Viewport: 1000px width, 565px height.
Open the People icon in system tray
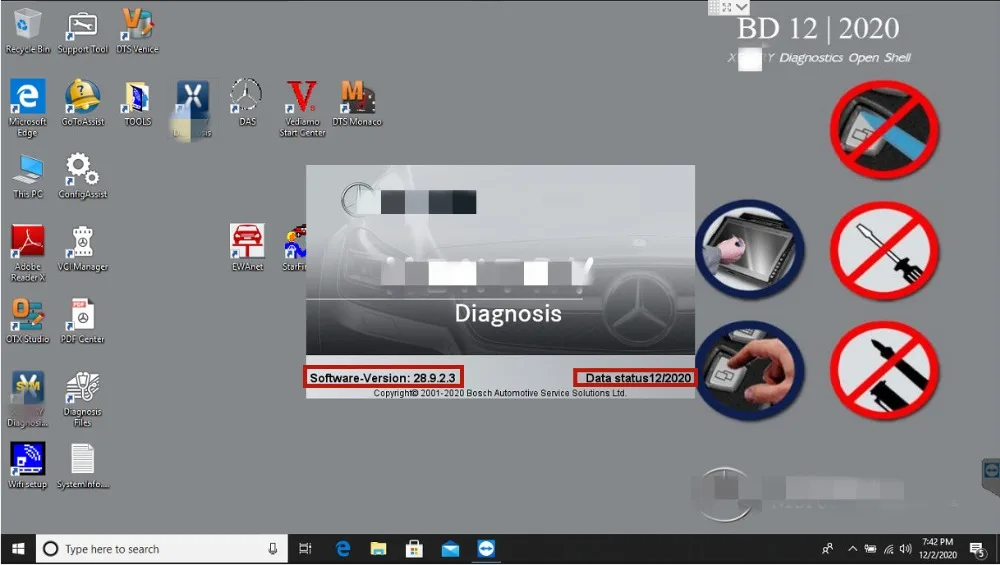828,549
